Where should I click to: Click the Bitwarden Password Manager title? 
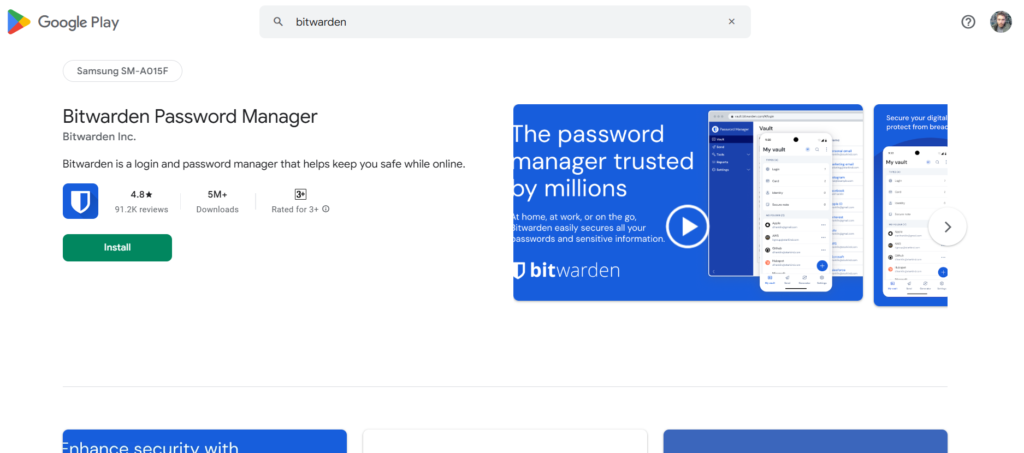click(x=190, y=116)
